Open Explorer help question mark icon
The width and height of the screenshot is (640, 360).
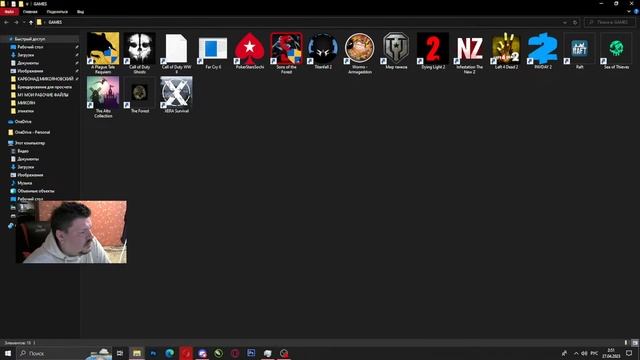pos(636,12)
